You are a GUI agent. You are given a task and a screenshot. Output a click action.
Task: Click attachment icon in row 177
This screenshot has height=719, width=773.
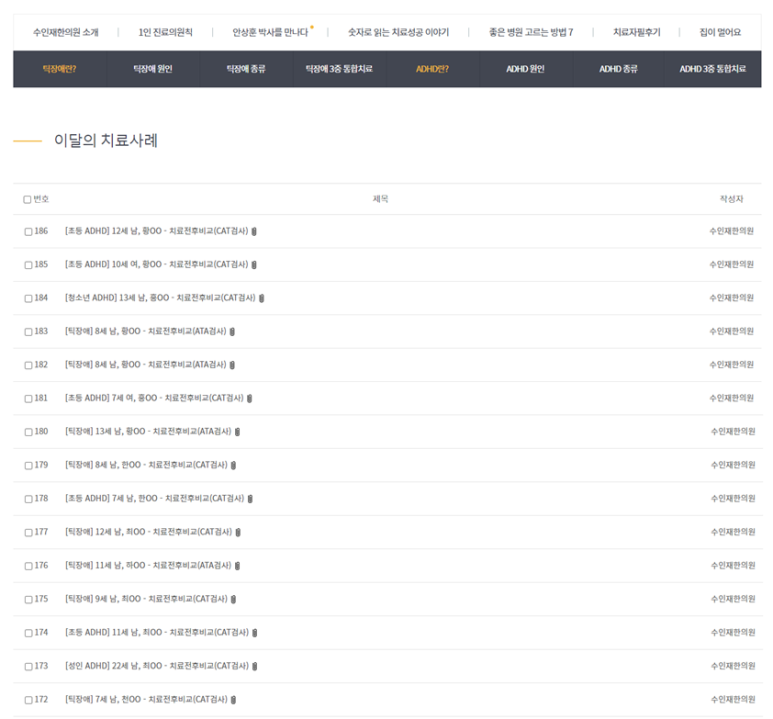tap(238, 532)
